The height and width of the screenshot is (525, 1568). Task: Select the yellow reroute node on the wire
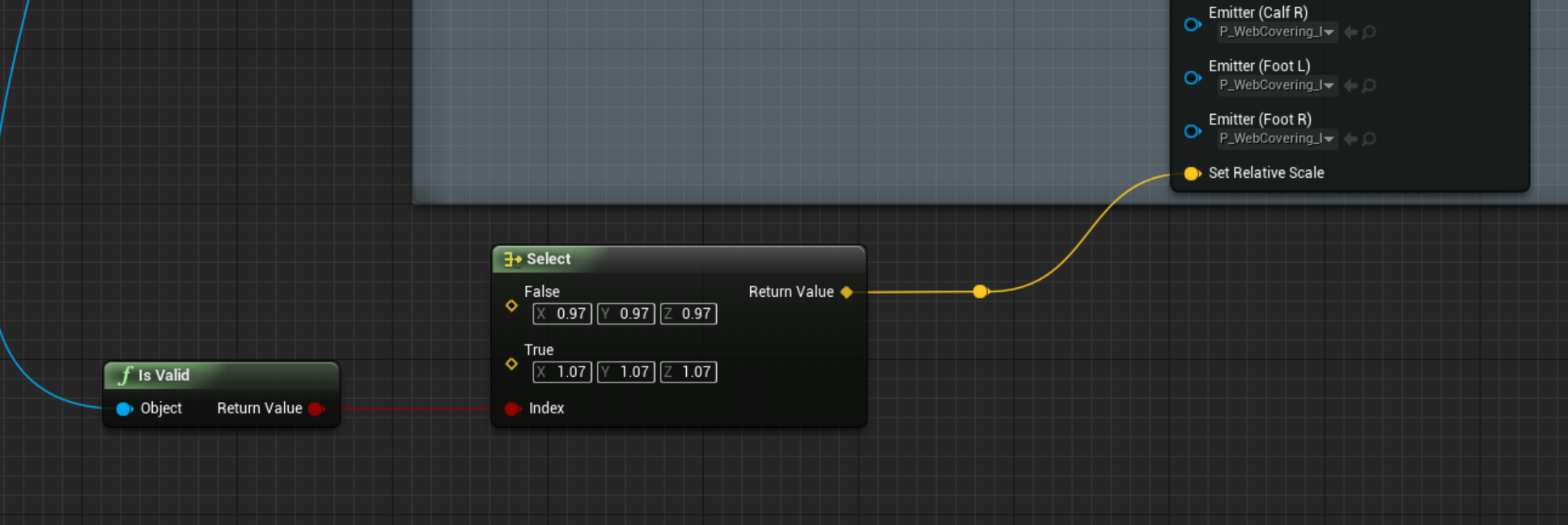pyautogui.click(x=980, y=291)
